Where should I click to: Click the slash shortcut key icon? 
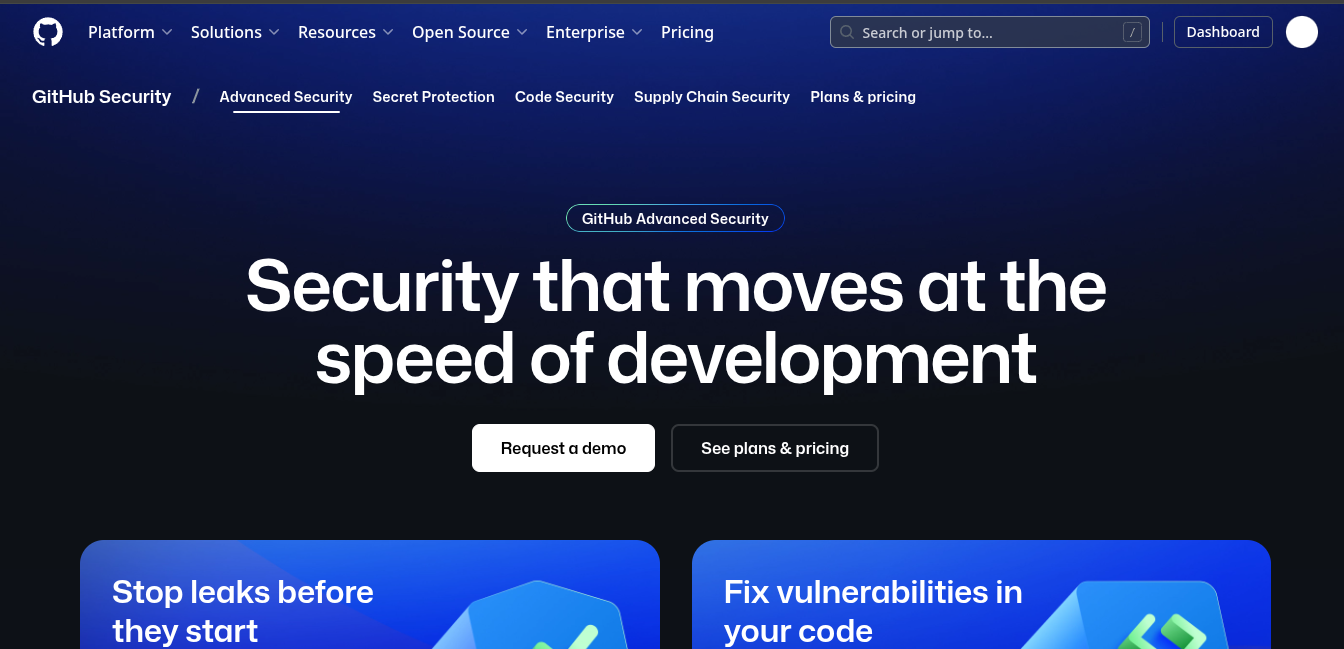click(x=1132, y=32)
